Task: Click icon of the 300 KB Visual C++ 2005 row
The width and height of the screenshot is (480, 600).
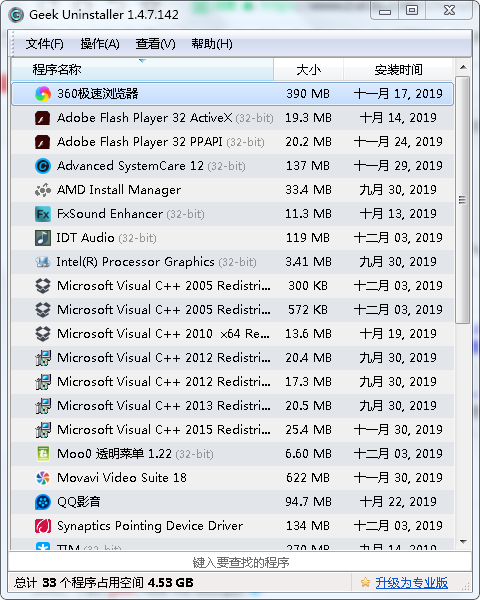Action: (43, 286)
